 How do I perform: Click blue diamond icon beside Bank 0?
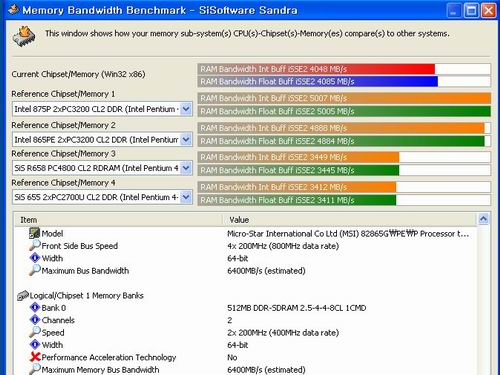(x=35, y=307)
